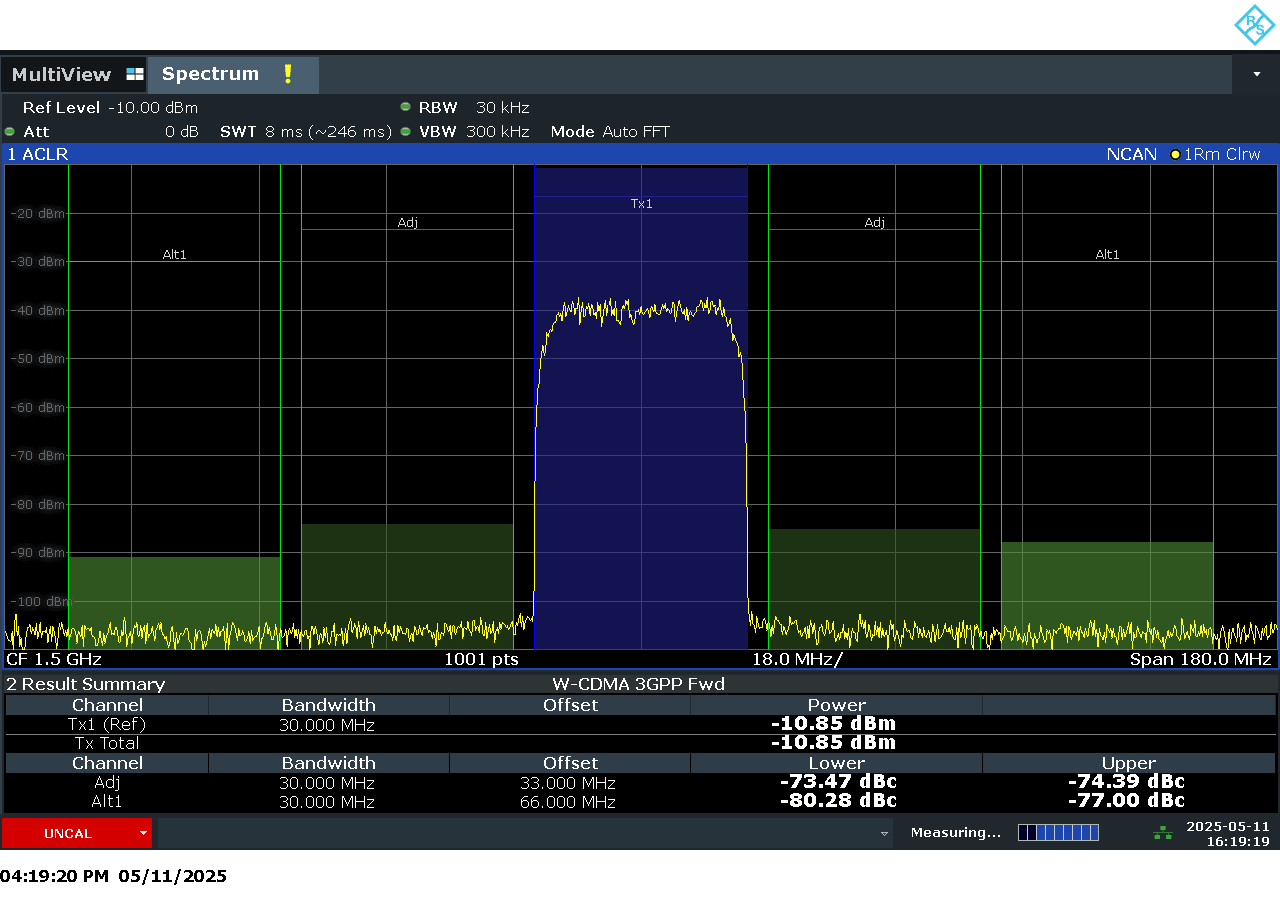Click the Tx Total power -10.85 dBm value

click(834, 742)
